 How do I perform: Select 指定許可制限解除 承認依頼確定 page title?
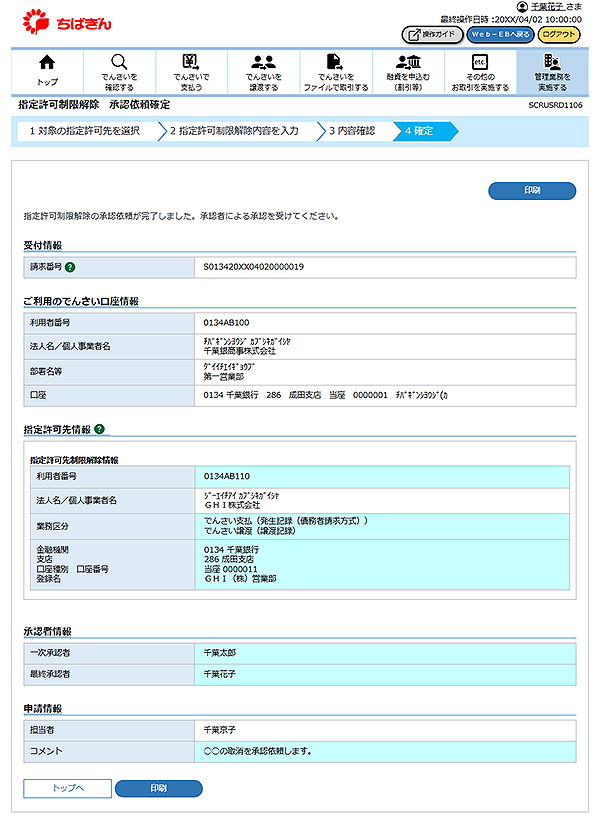tap(94, 105)
